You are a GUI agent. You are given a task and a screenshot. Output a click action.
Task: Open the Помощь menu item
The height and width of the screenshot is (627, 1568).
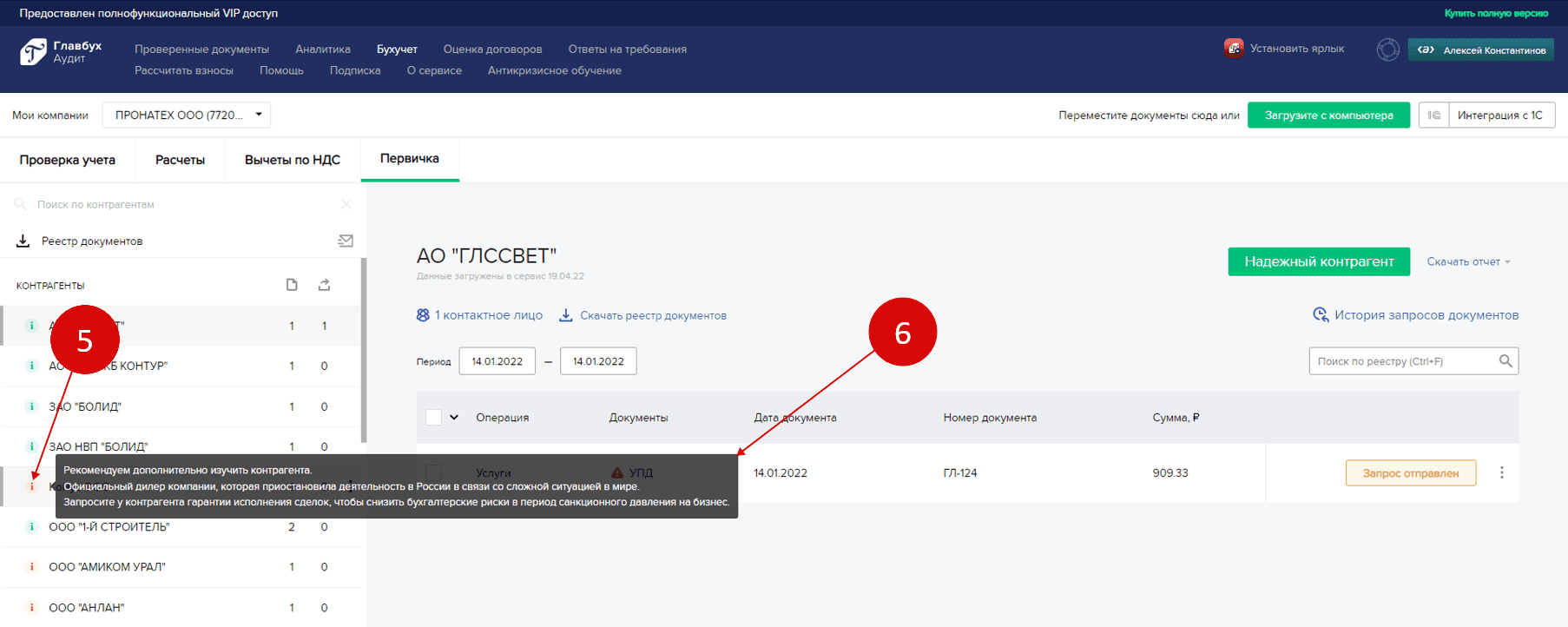tap(281, 70)
